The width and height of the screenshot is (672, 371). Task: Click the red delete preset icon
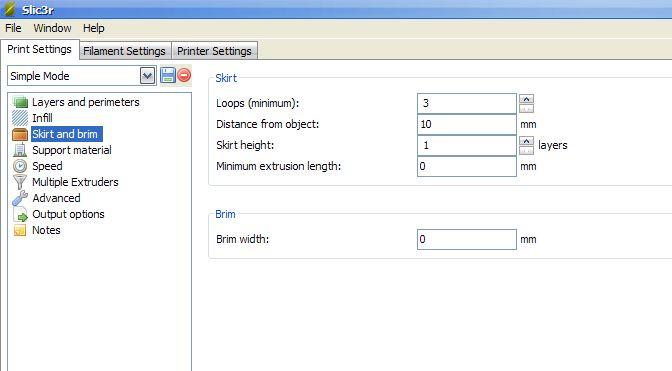184,75
